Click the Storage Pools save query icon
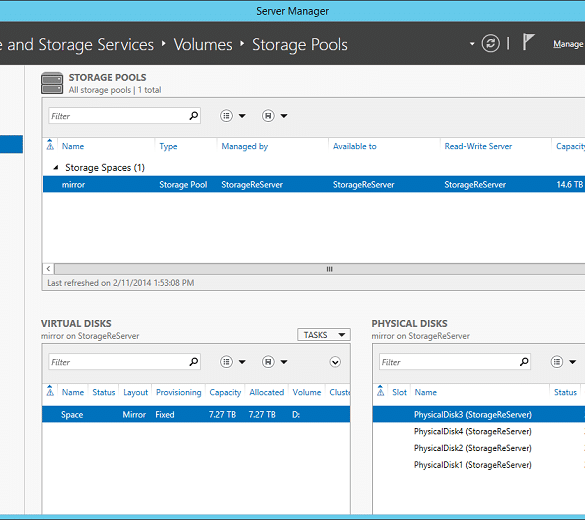This screenshot has height=520, width=585. tap(268, 116)
